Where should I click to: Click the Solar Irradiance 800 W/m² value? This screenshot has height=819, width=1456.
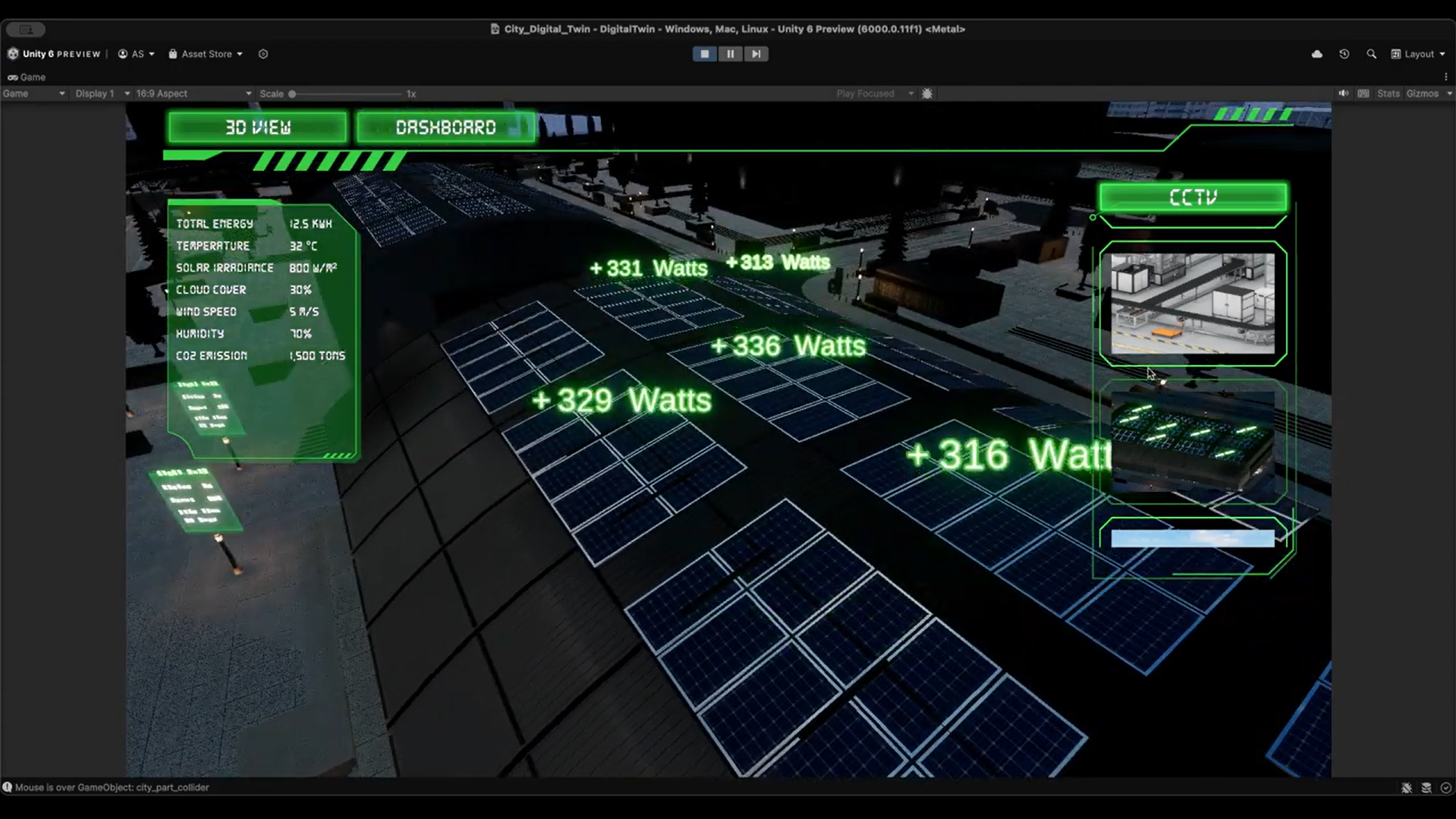[x=313, y=268]
